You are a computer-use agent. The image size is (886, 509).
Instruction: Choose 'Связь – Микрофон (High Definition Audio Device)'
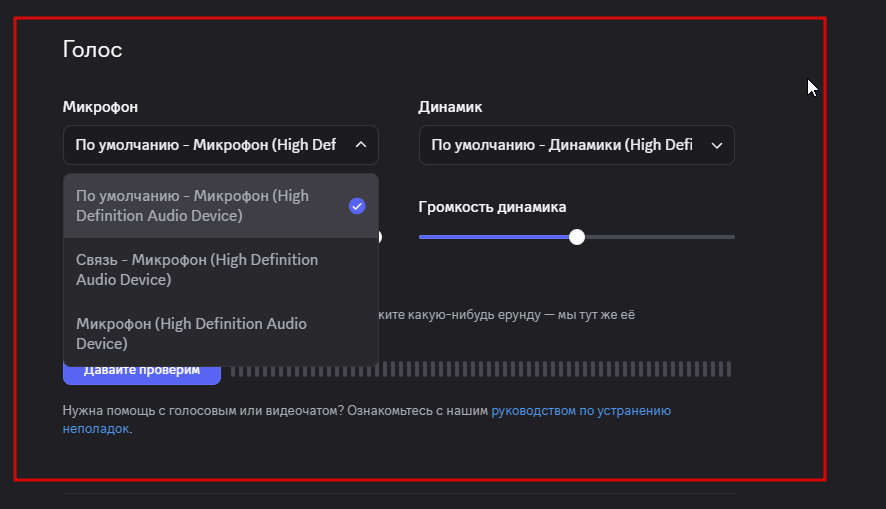[220, 269]
